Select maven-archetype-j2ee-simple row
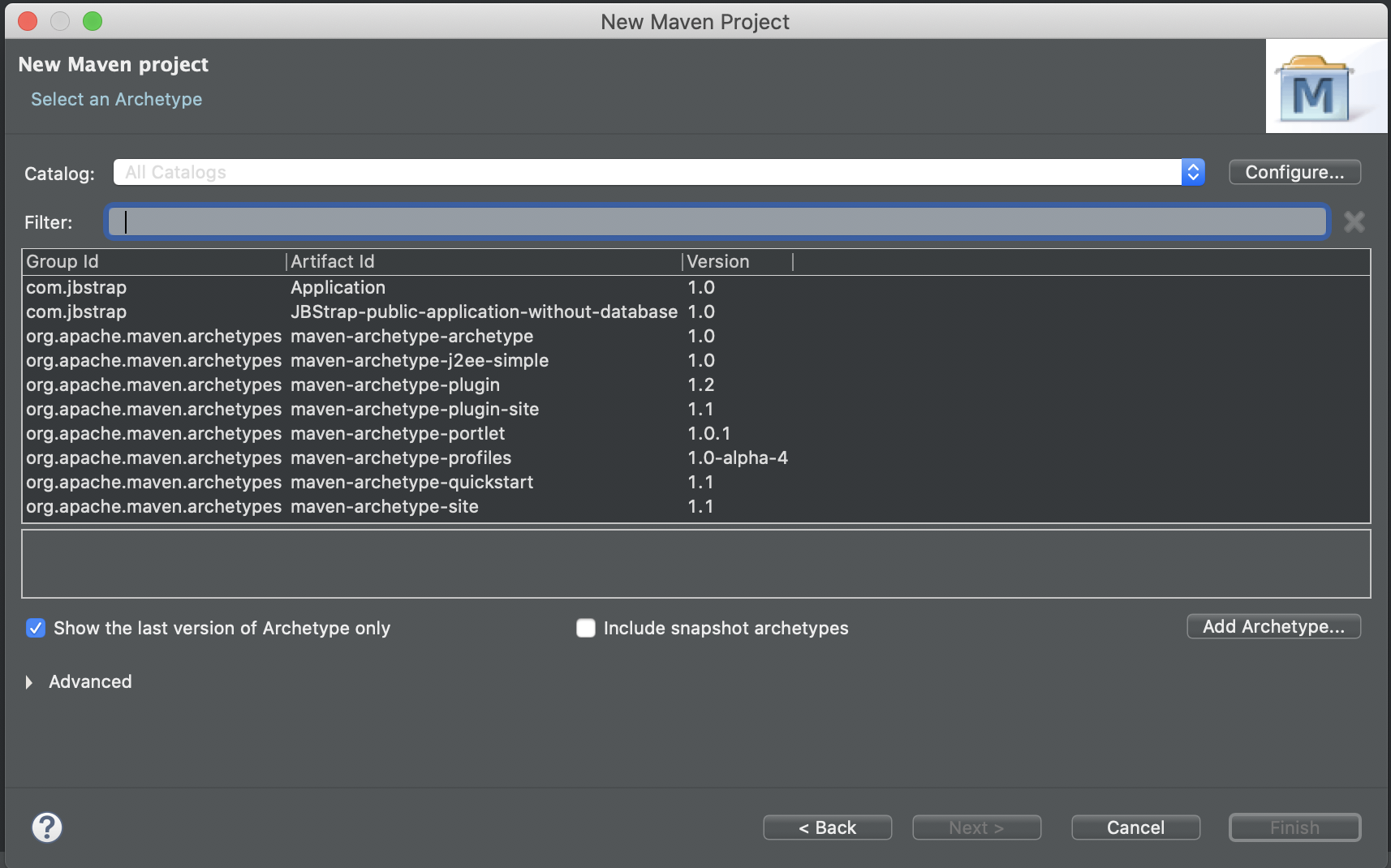Viewport: 1391px width, 868px height. point(695,360)
